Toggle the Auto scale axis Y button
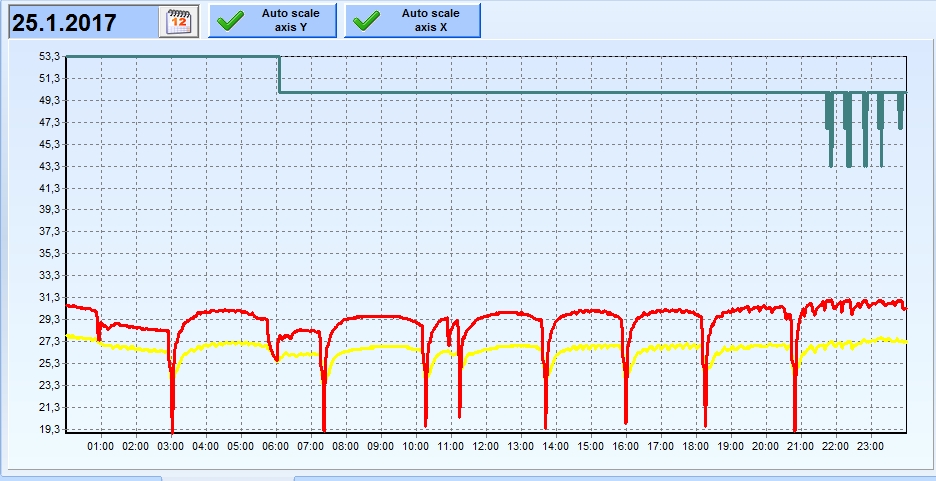This screenshot has height=481, width=936. 272,21
